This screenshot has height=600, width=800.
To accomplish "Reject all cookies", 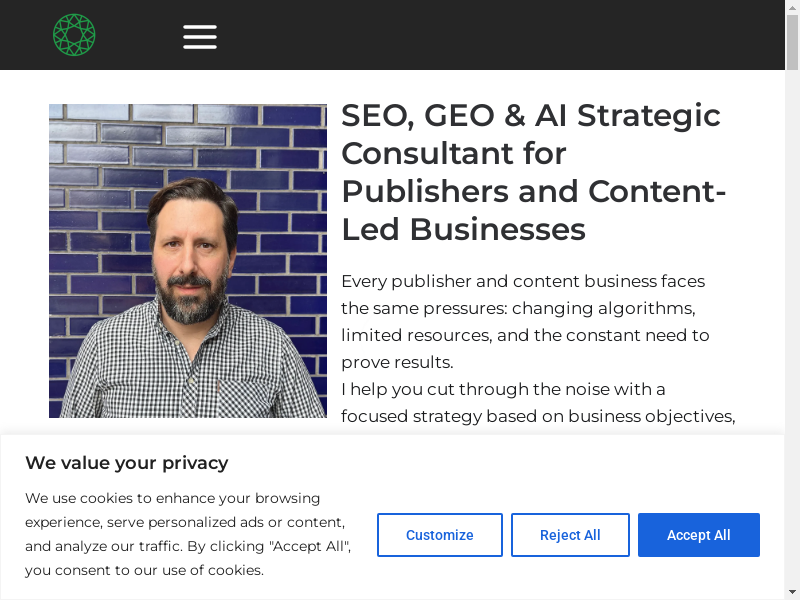I will [x=570, y=535].
